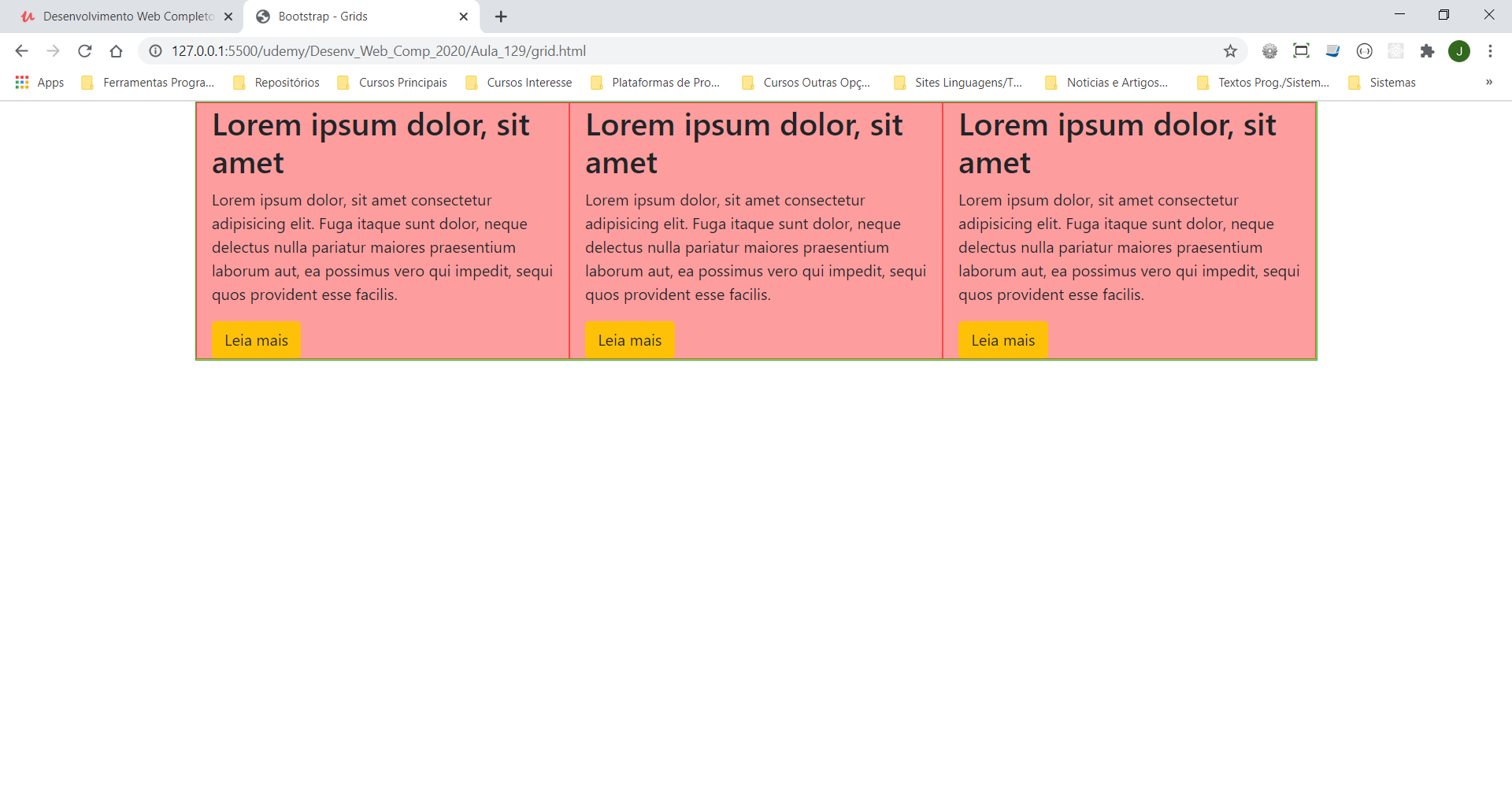Screen dimensions: 1512x811
Task: Open the Plataformas de Pro... bookmark folder
Action: (x=655, y=83)
